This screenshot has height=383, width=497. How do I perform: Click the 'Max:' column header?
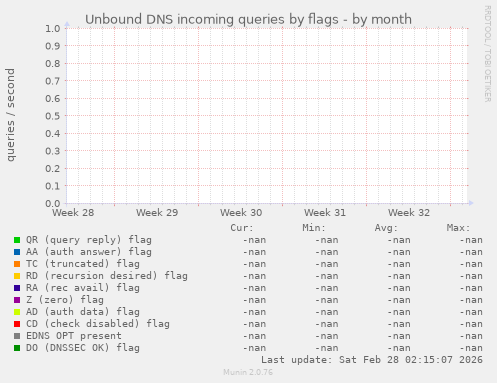[458, 228]
